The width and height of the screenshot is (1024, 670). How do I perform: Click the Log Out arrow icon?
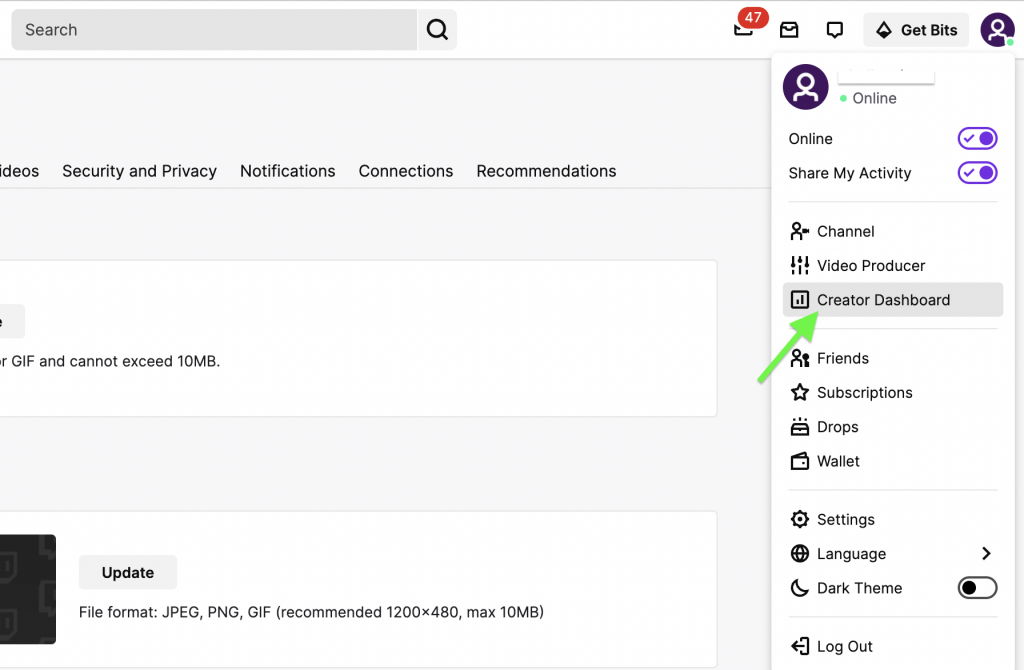(x=799, y=646)
